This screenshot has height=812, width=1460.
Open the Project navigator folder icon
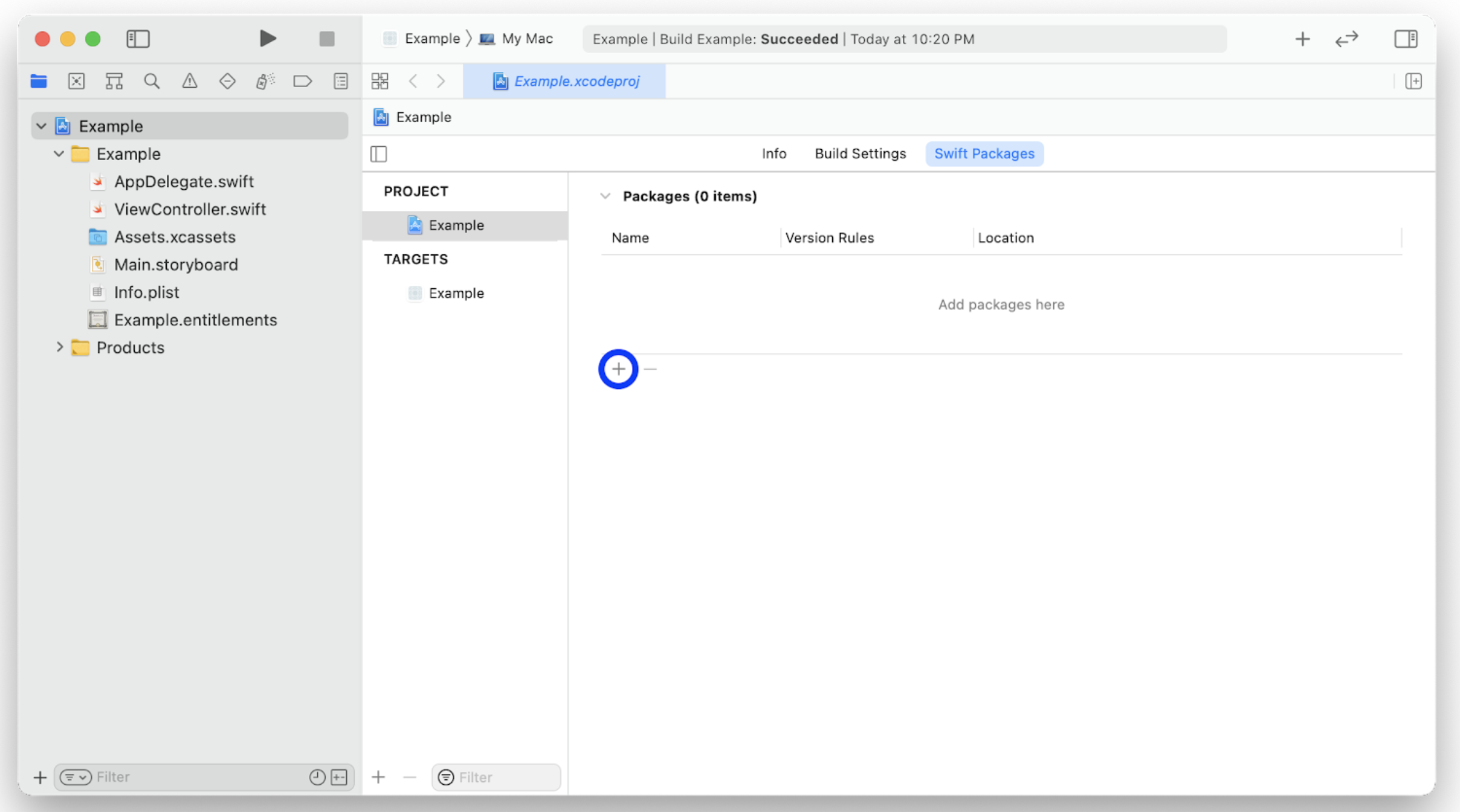click(39, 81)
